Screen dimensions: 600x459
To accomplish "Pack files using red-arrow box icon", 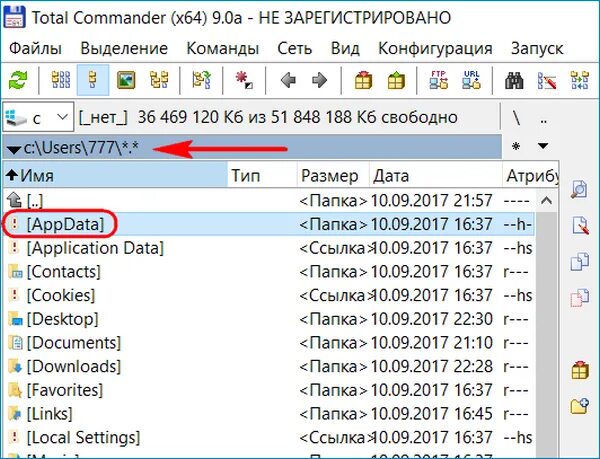I will click(363, 80).
